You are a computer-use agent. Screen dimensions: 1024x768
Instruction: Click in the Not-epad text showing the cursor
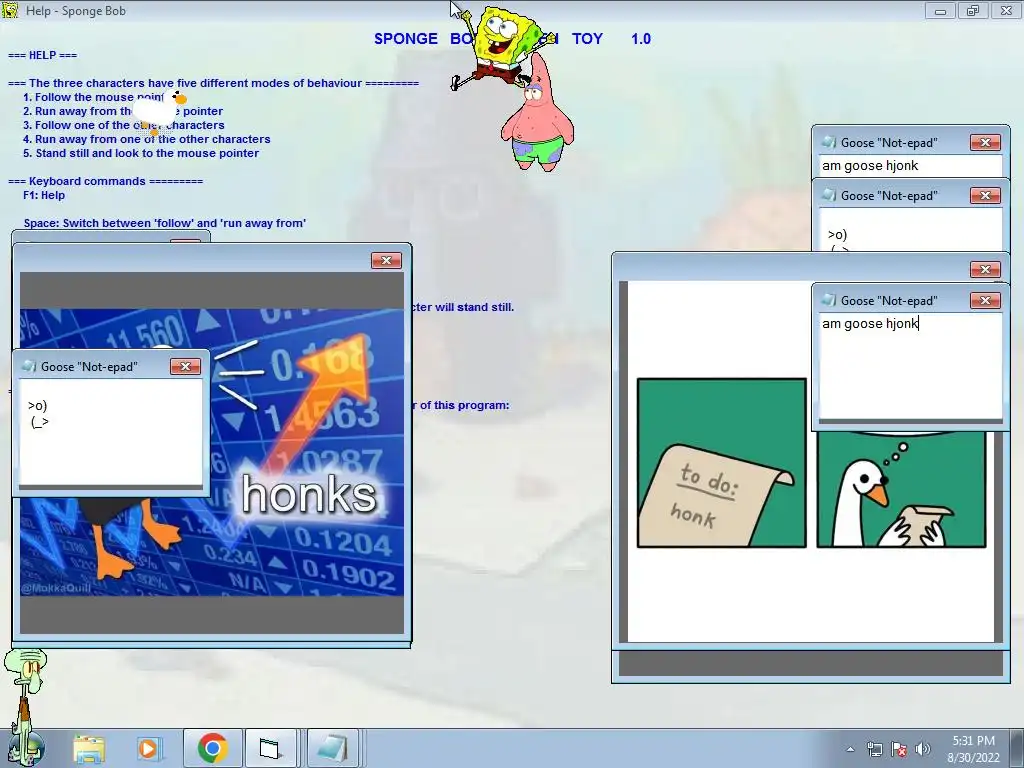(x=910, y=366)
